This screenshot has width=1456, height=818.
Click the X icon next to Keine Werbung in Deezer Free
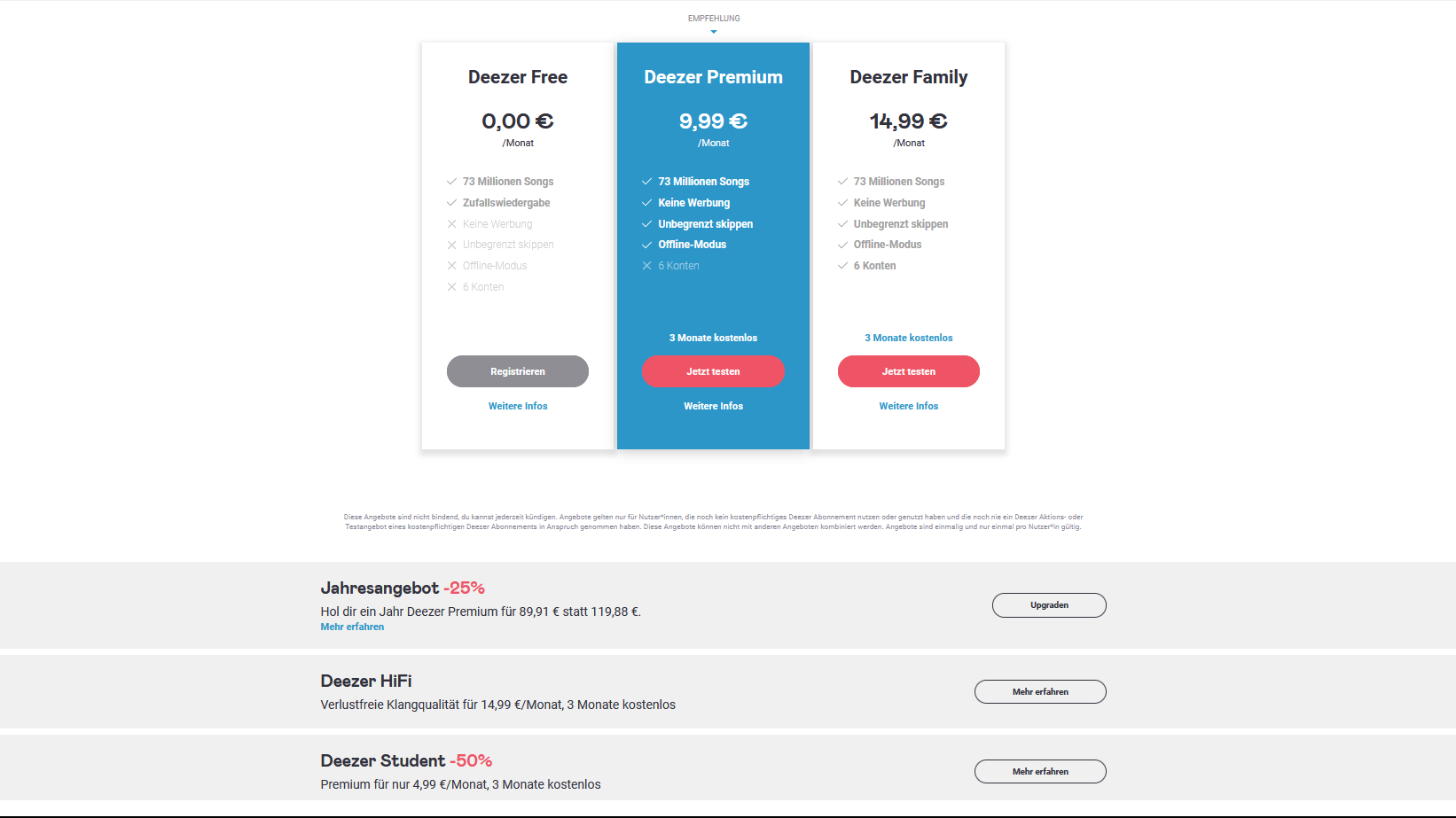[x=451, y=224]
